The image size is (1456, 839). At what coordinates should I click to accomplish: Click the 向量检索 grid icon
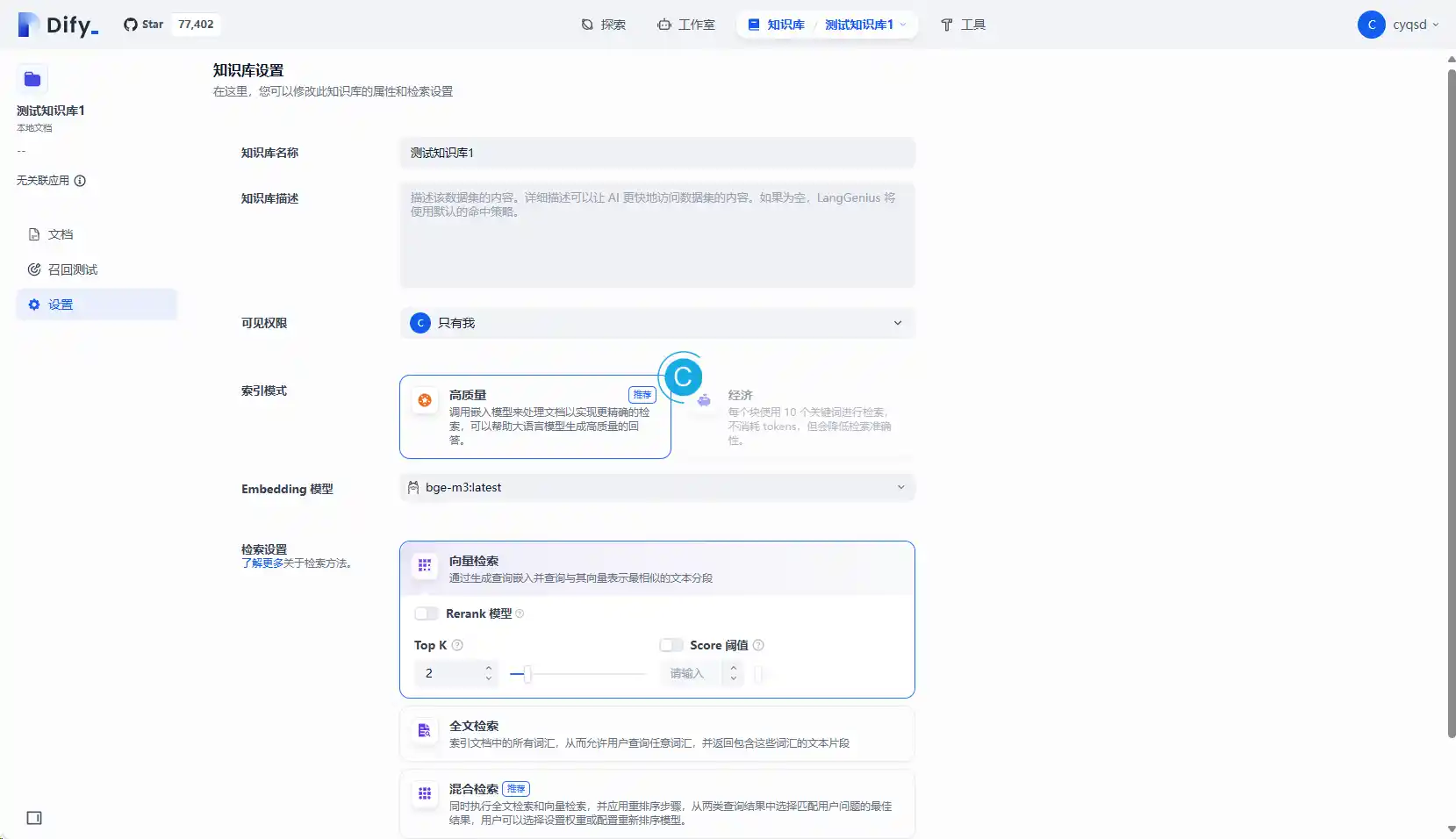click(425, 566)
